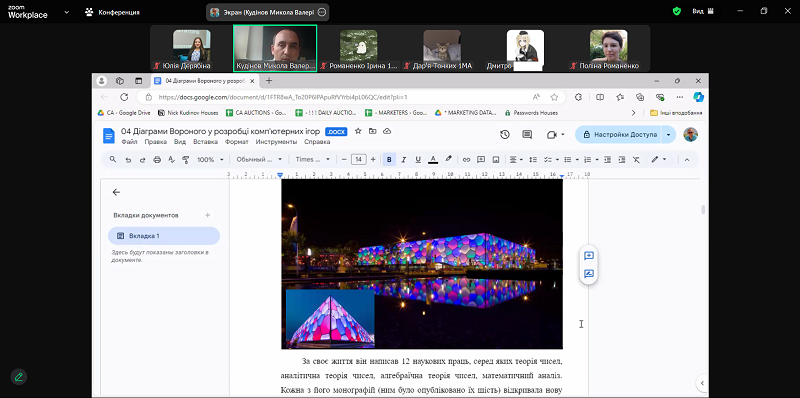Open the Файл menu

pos(129,142)
